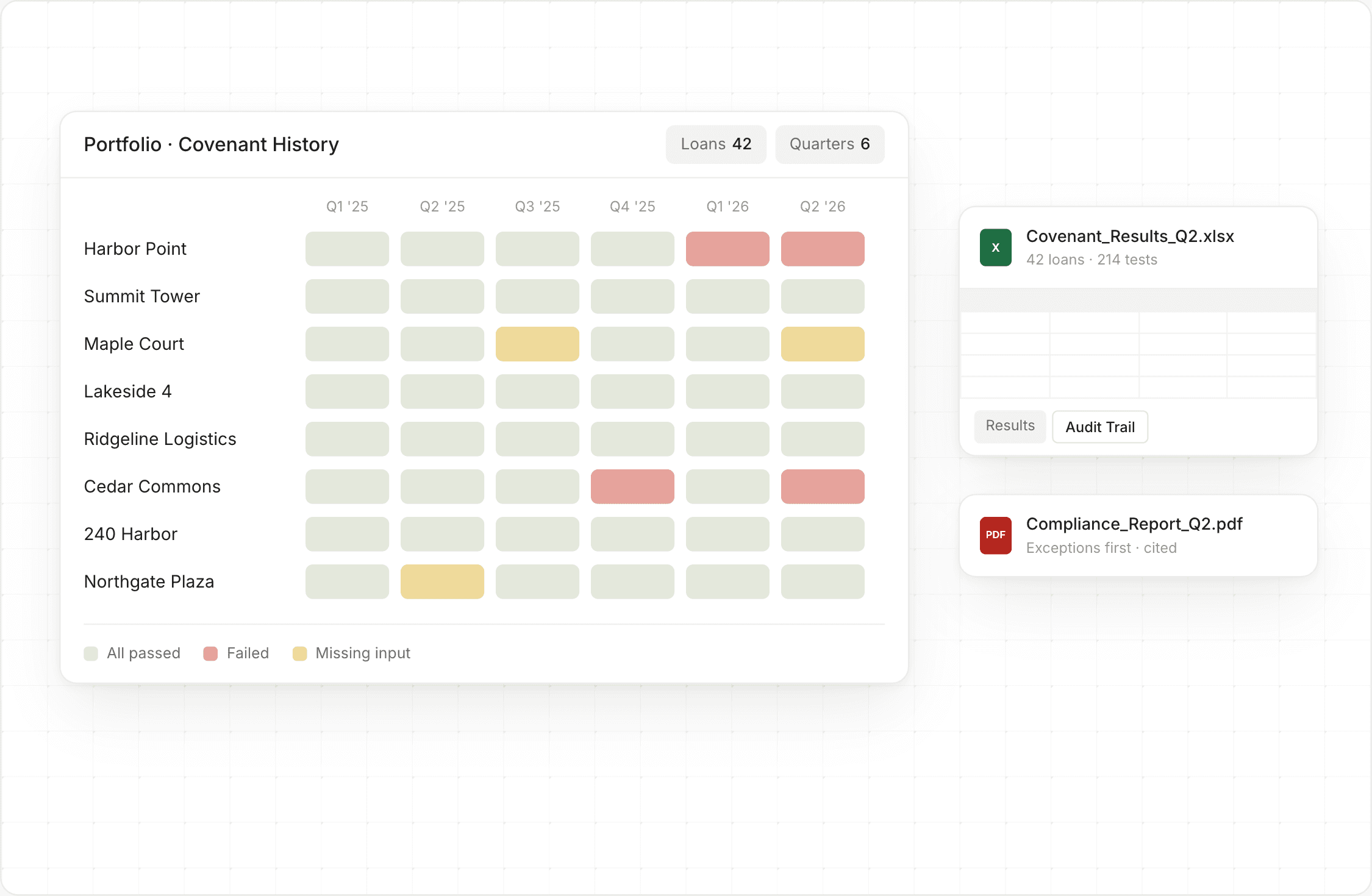
Task: Select Cedar Commons failed cell for Q2 '26
Action: pyautogui.click(x=822, y=486)
